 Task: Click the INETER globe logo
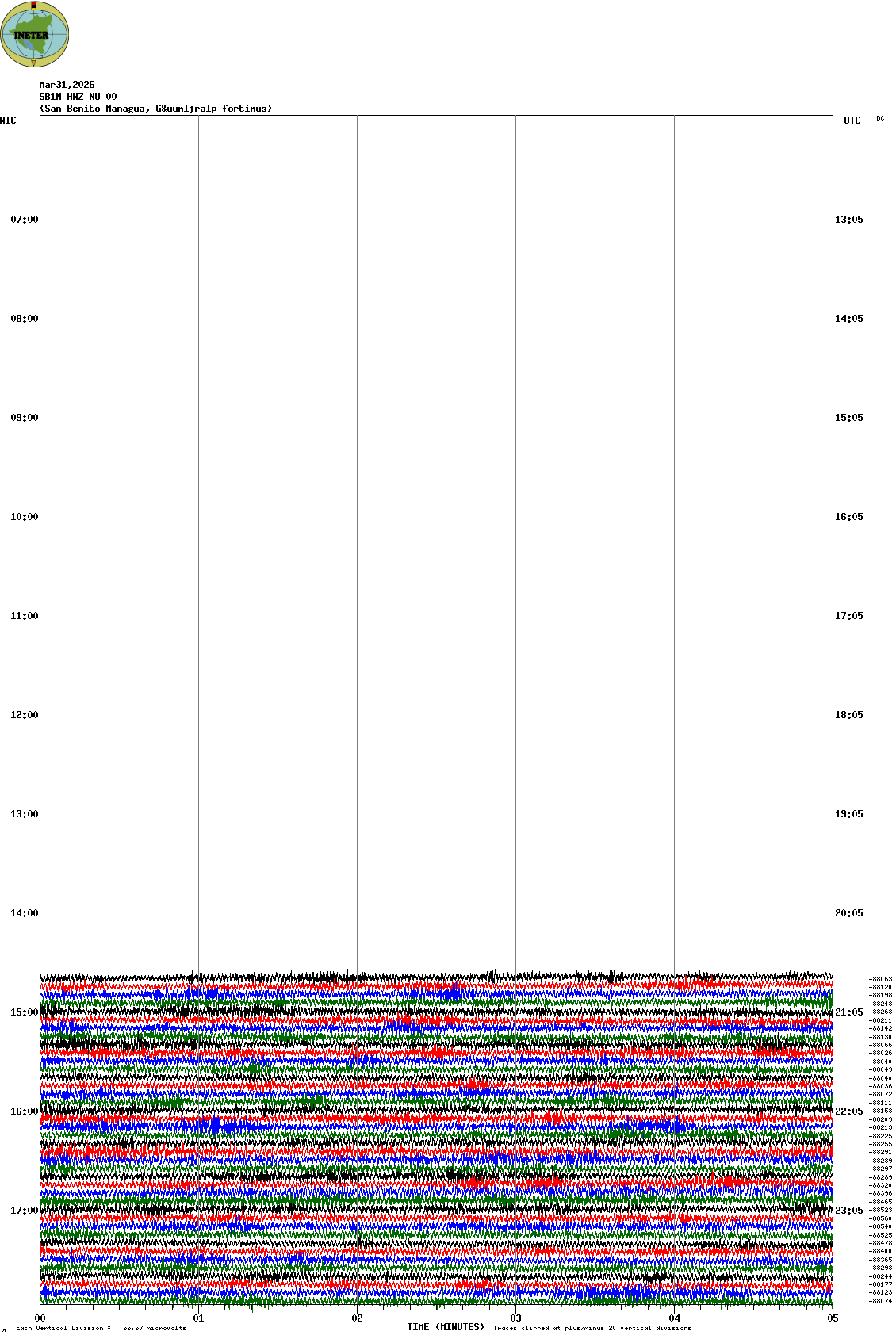click(35, 35)
